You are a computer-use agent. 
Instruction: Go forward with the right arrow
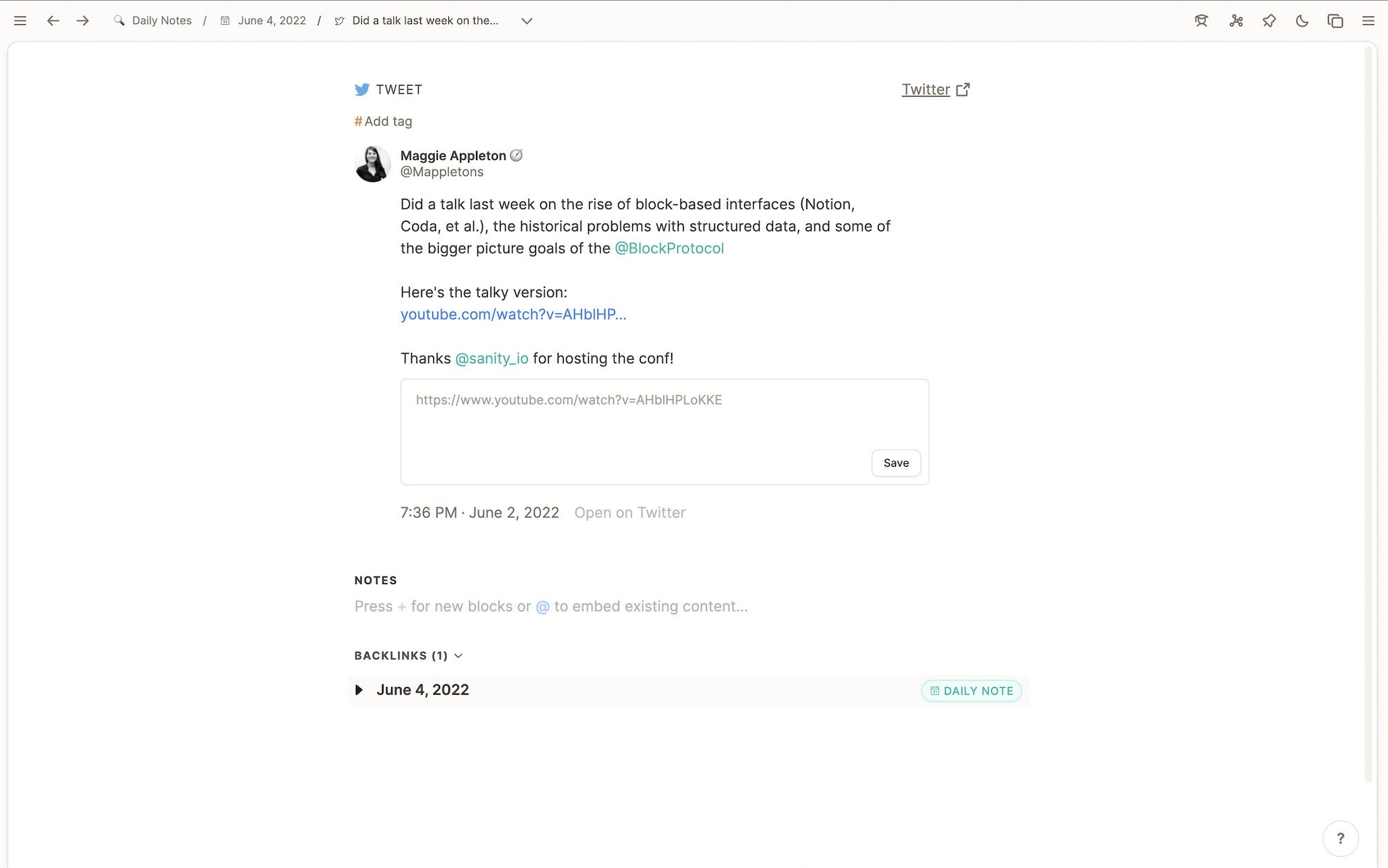[83, 21]
